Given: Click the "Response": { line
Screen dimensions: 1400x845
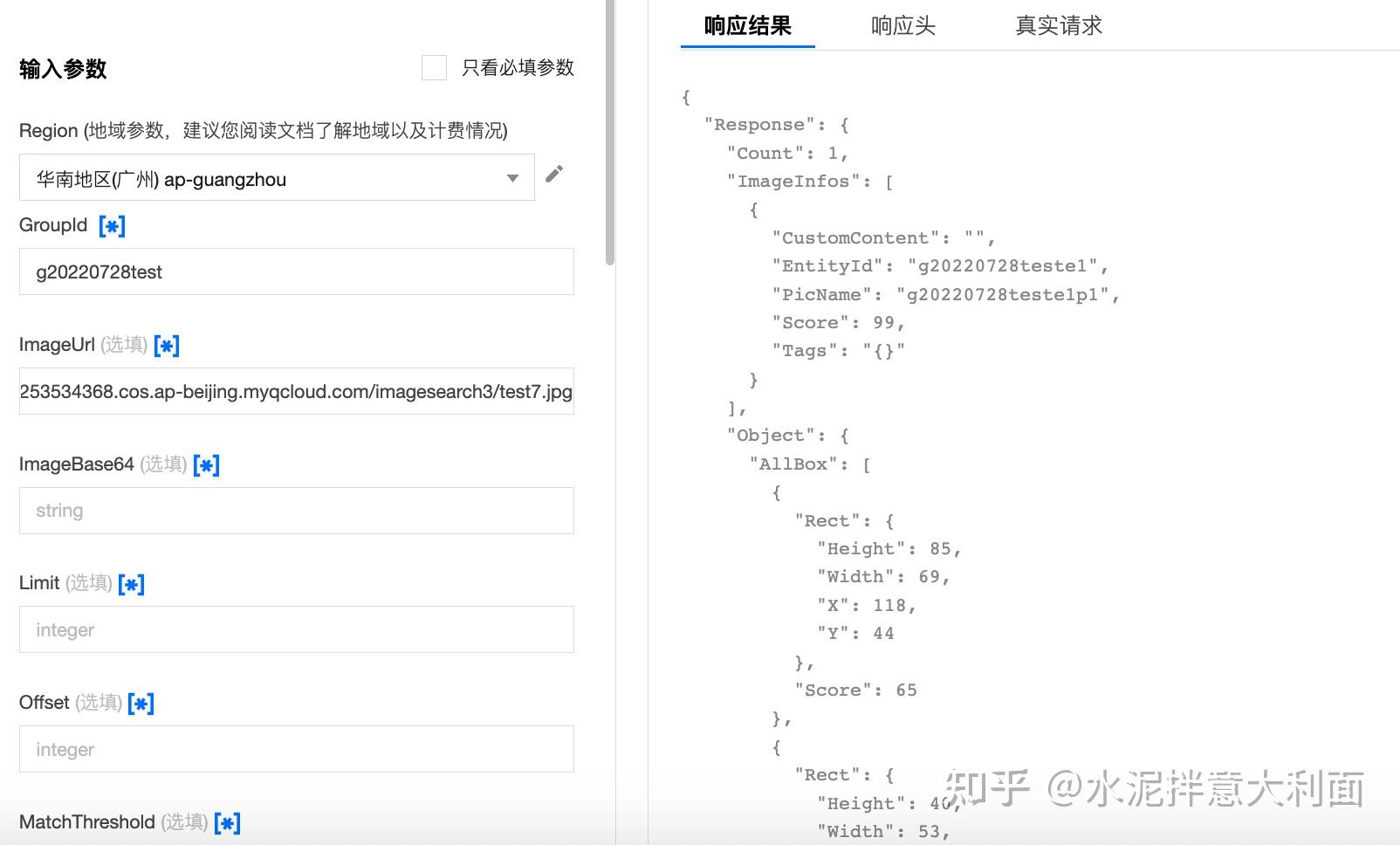Looking at the screenshot, I should pos(776,125).
